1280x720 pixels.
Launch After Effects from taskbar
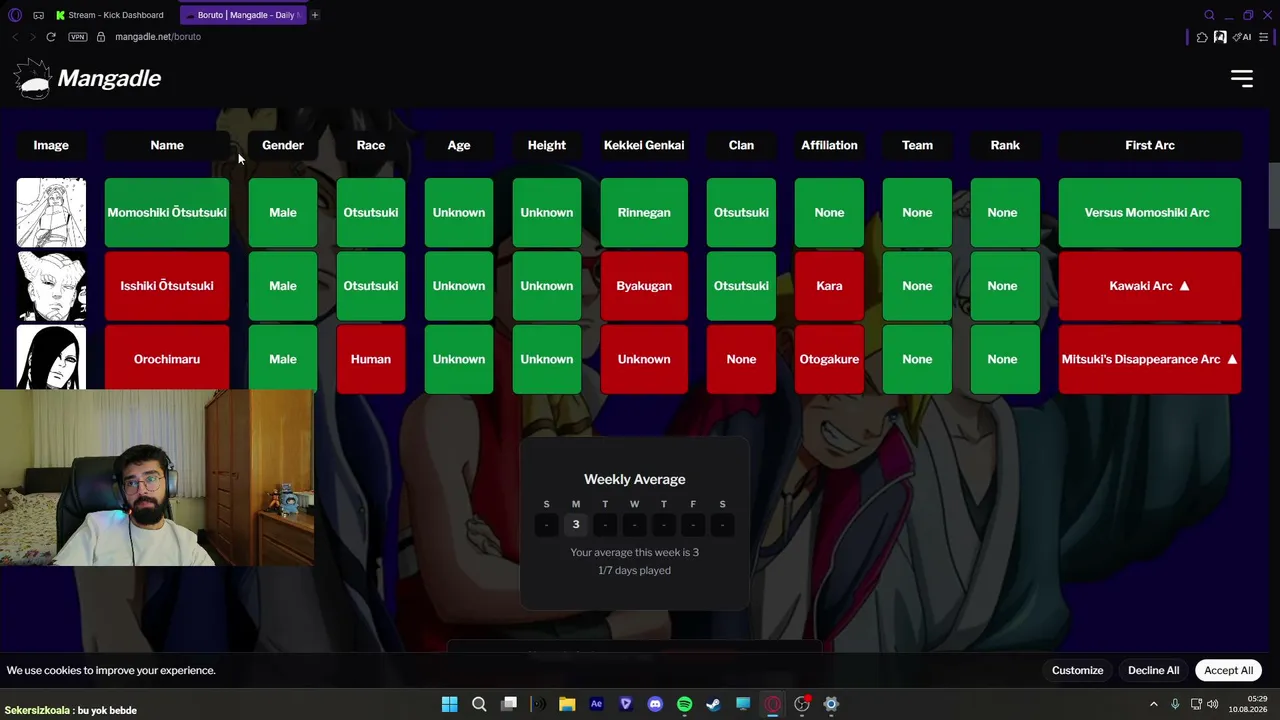[x=596, y=704]
